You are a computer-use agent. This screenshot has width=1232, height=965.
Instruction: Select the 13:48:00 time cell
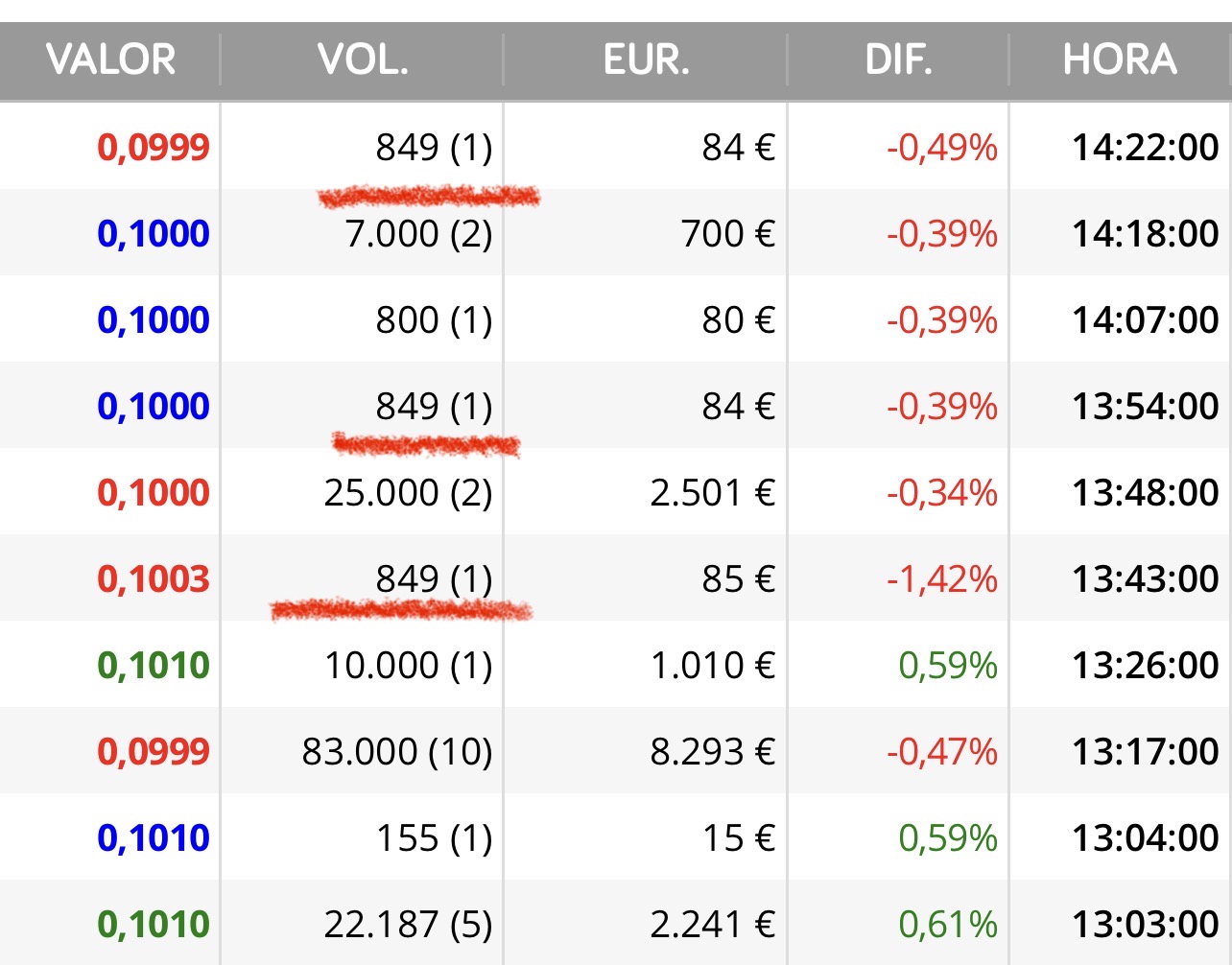tap(1146, 493)
